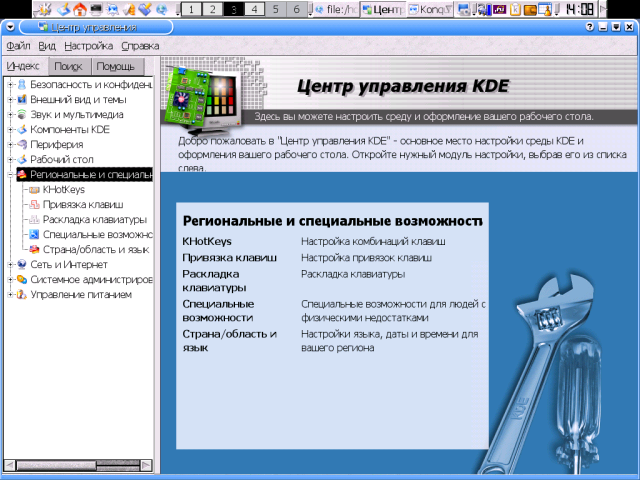Open the wallet manager tray icon
The image size is (640, 480).
[x=530, y=10]
